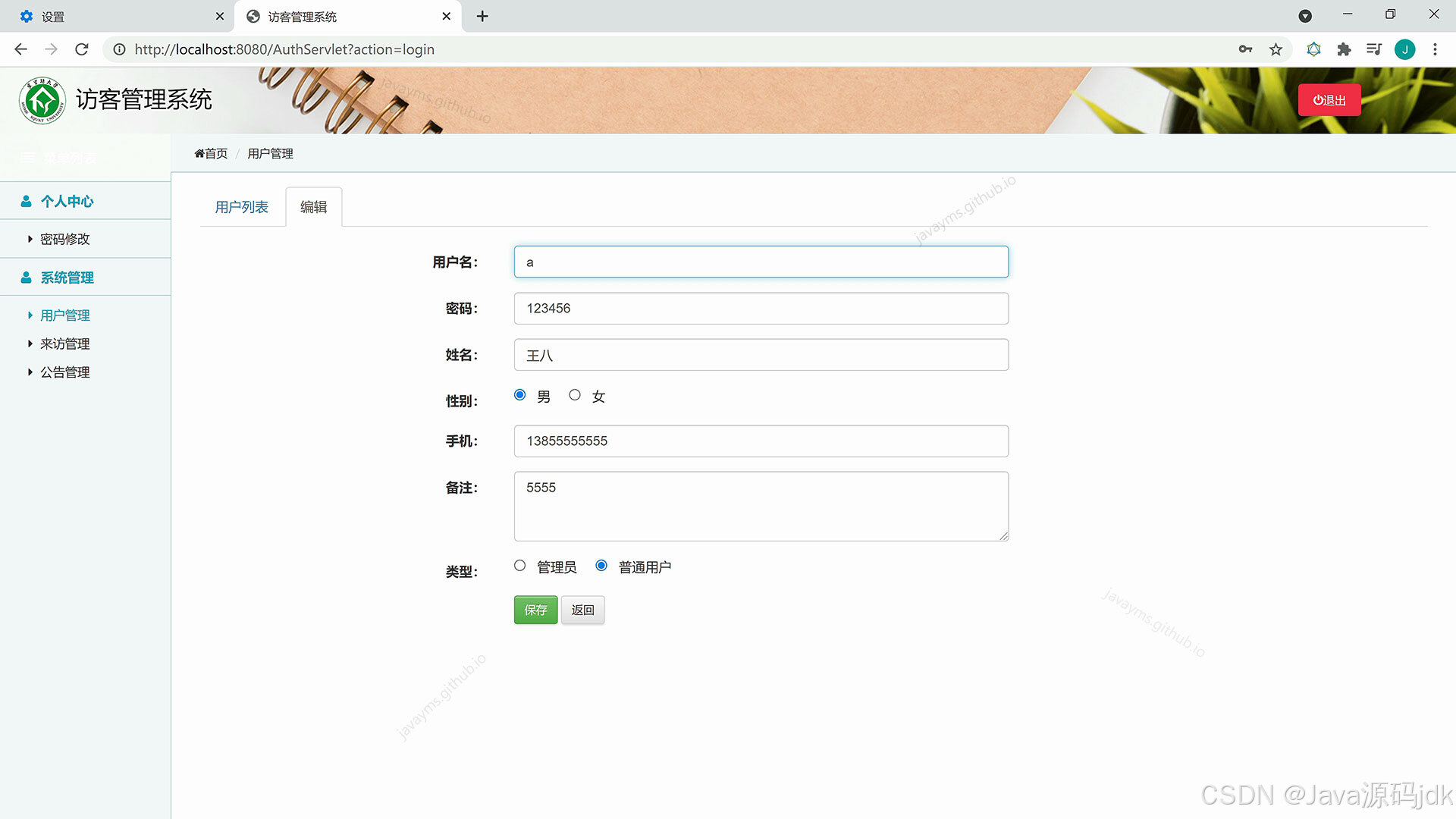The height and width of the screenshot is (819, 1456).
Task: Select 男 gender radio button
Action: click(x=519, y=395)
